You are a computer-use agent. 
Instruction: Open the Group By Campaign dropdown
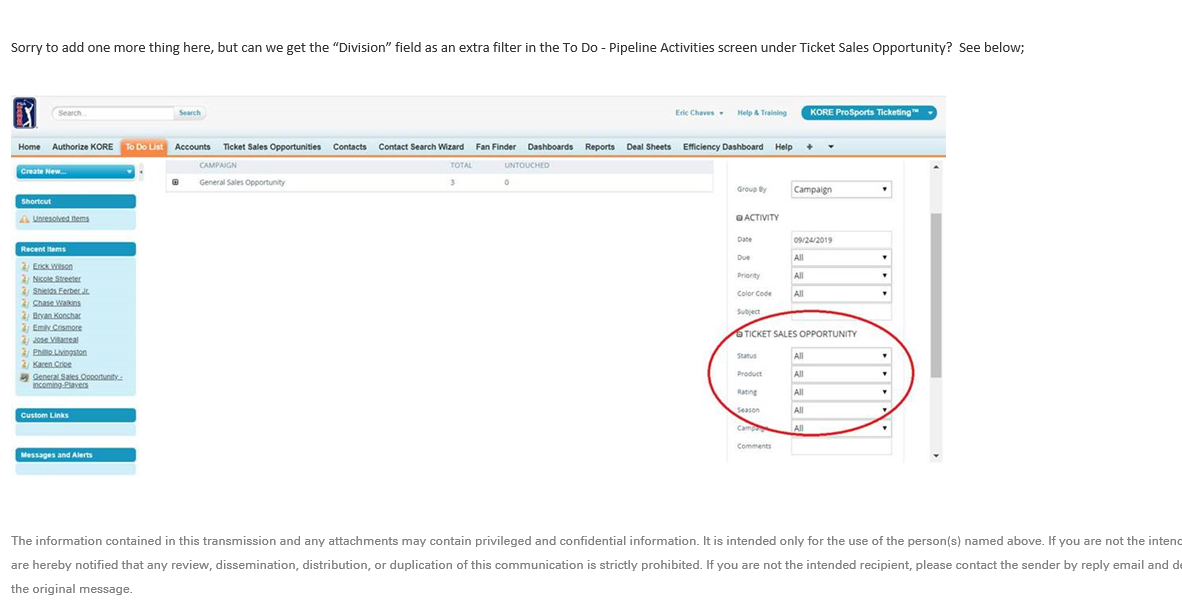click(x=840, y=189)
